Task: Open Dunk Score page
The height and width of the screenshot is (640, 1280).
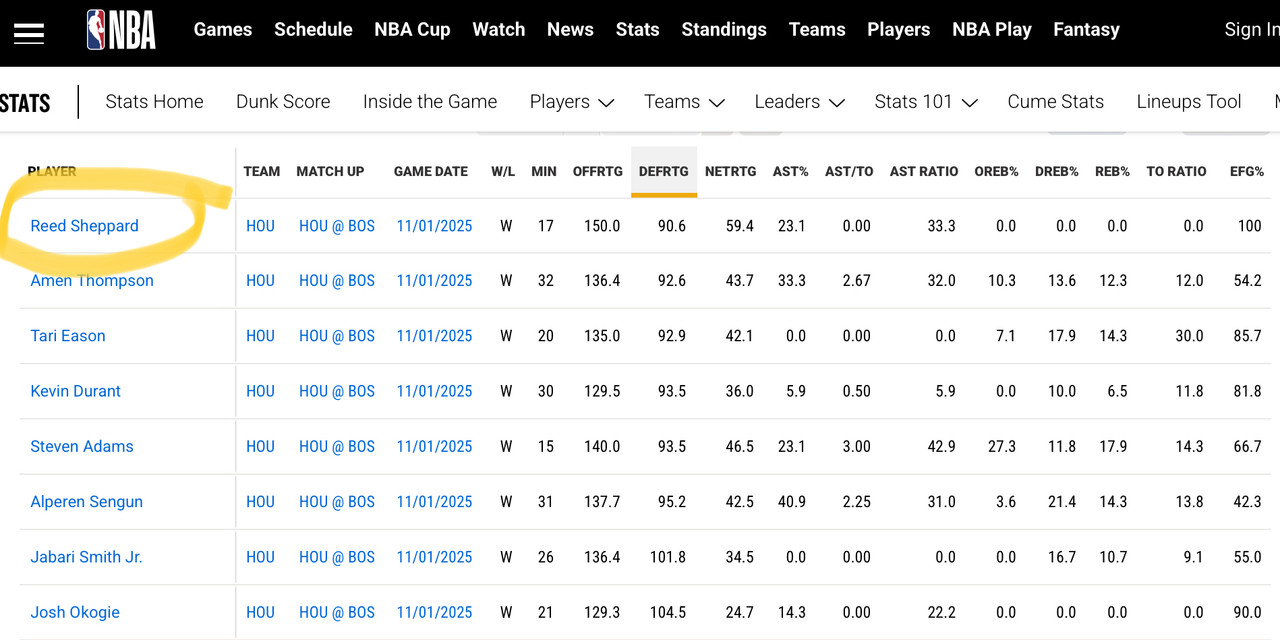Action: [283, 102]
